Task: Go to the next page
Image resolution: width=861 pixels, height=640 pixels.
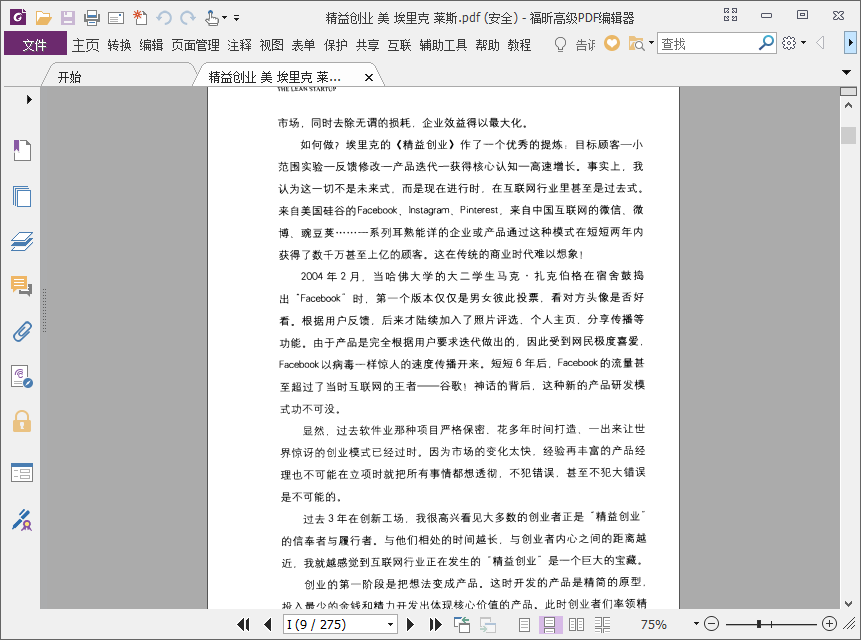Action: click(410, 624)
